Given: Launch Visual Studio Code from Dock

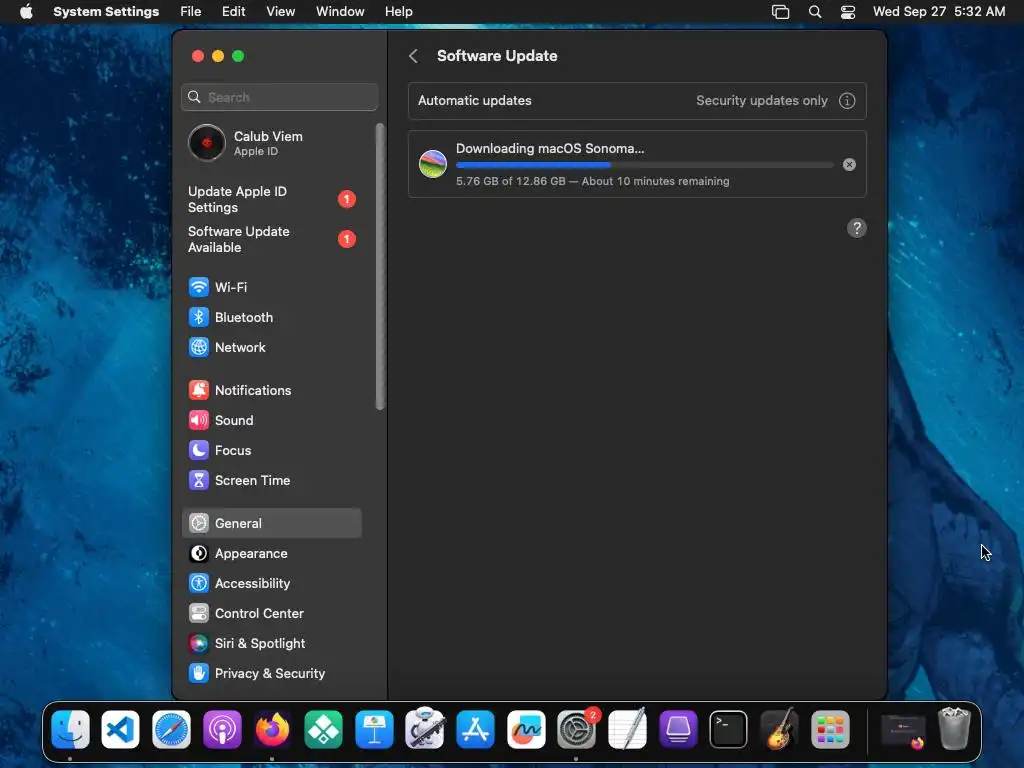Looking at the screenshot, I should point(121,729).
